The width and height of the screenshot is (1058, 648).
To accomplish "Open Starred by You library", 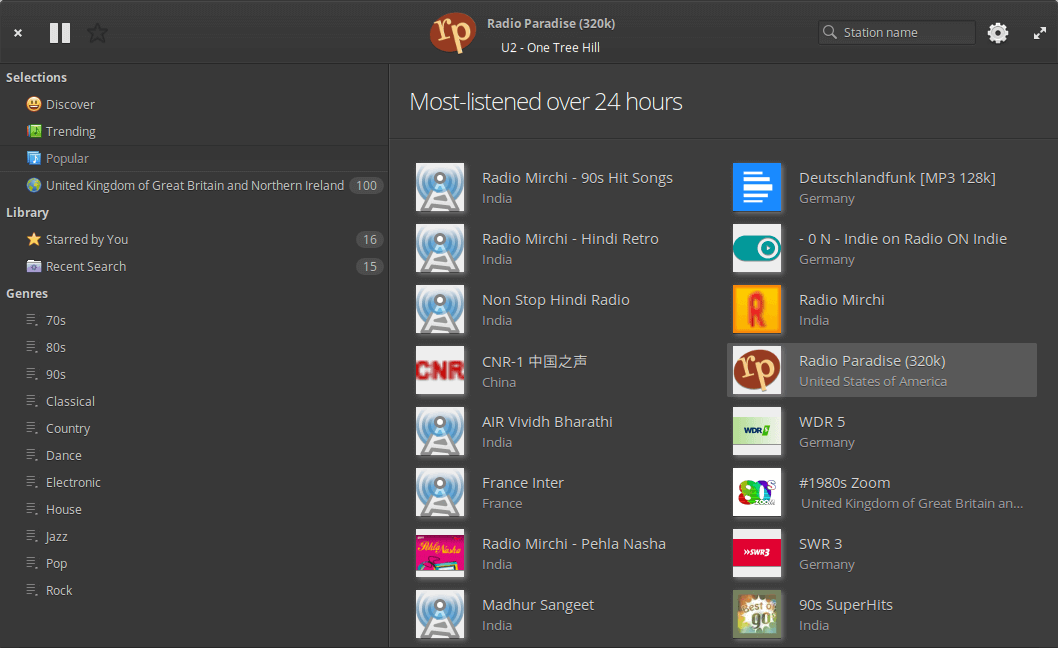I will (x=194, y=239).
